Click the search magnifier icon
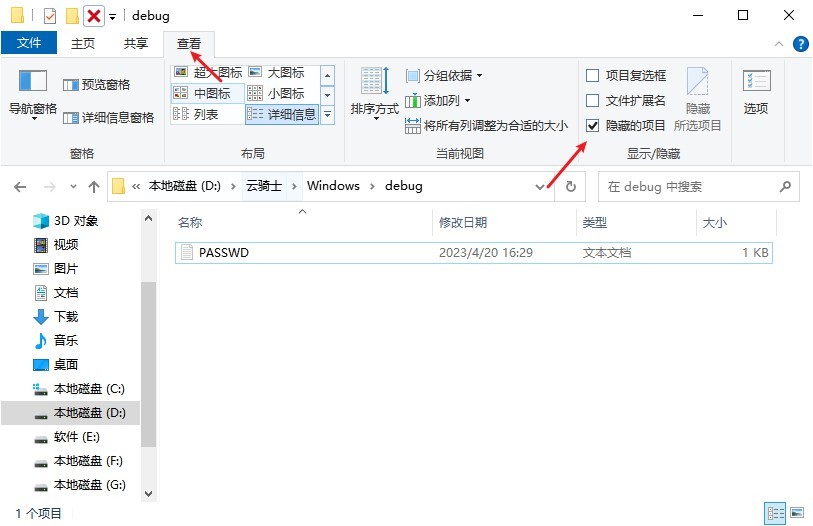Viewport: 813px width, 526px height. pyautogui.click(x=786, y=186)
